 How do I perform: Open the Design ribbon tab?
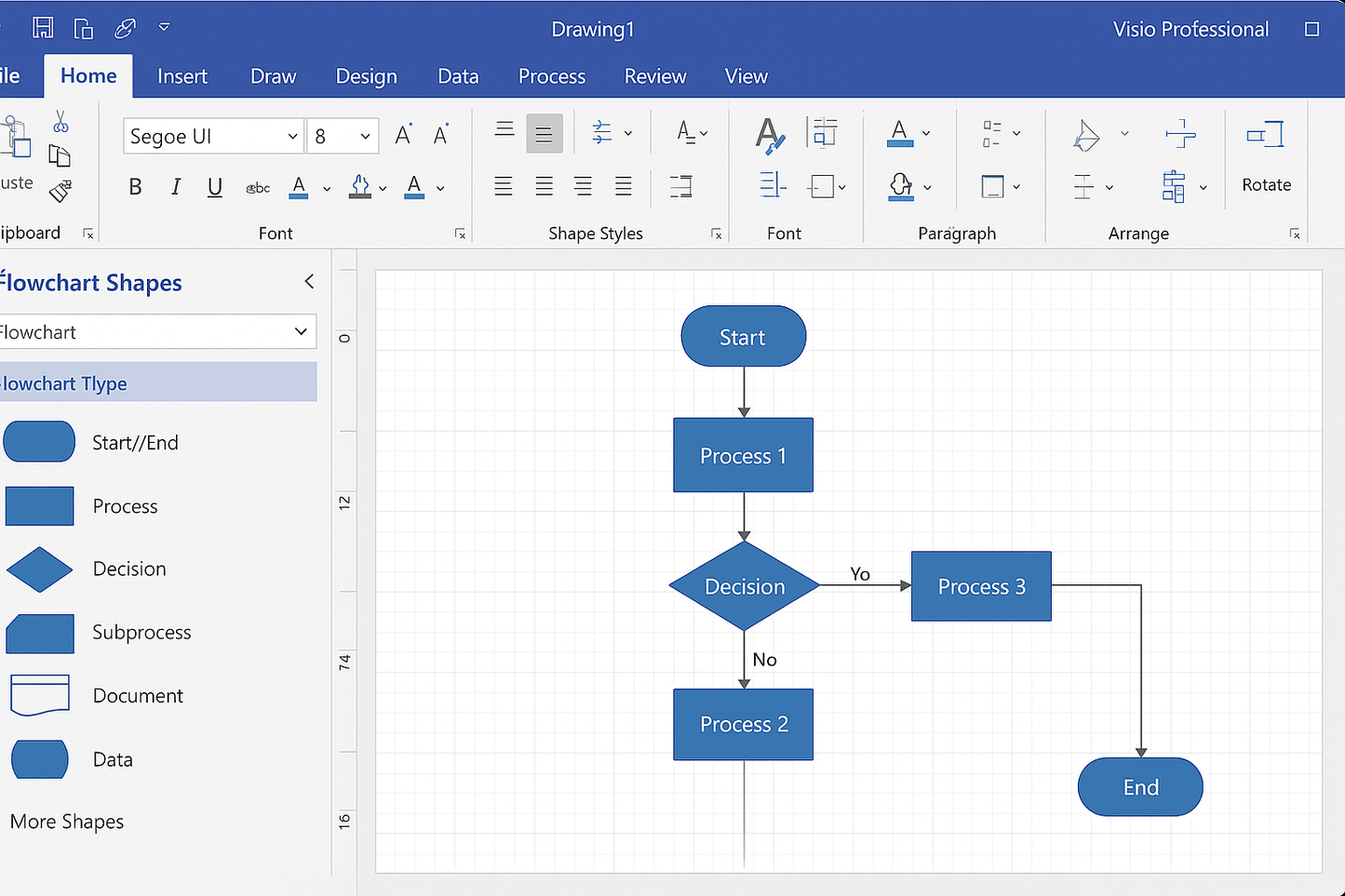click(x=366, y=76)
